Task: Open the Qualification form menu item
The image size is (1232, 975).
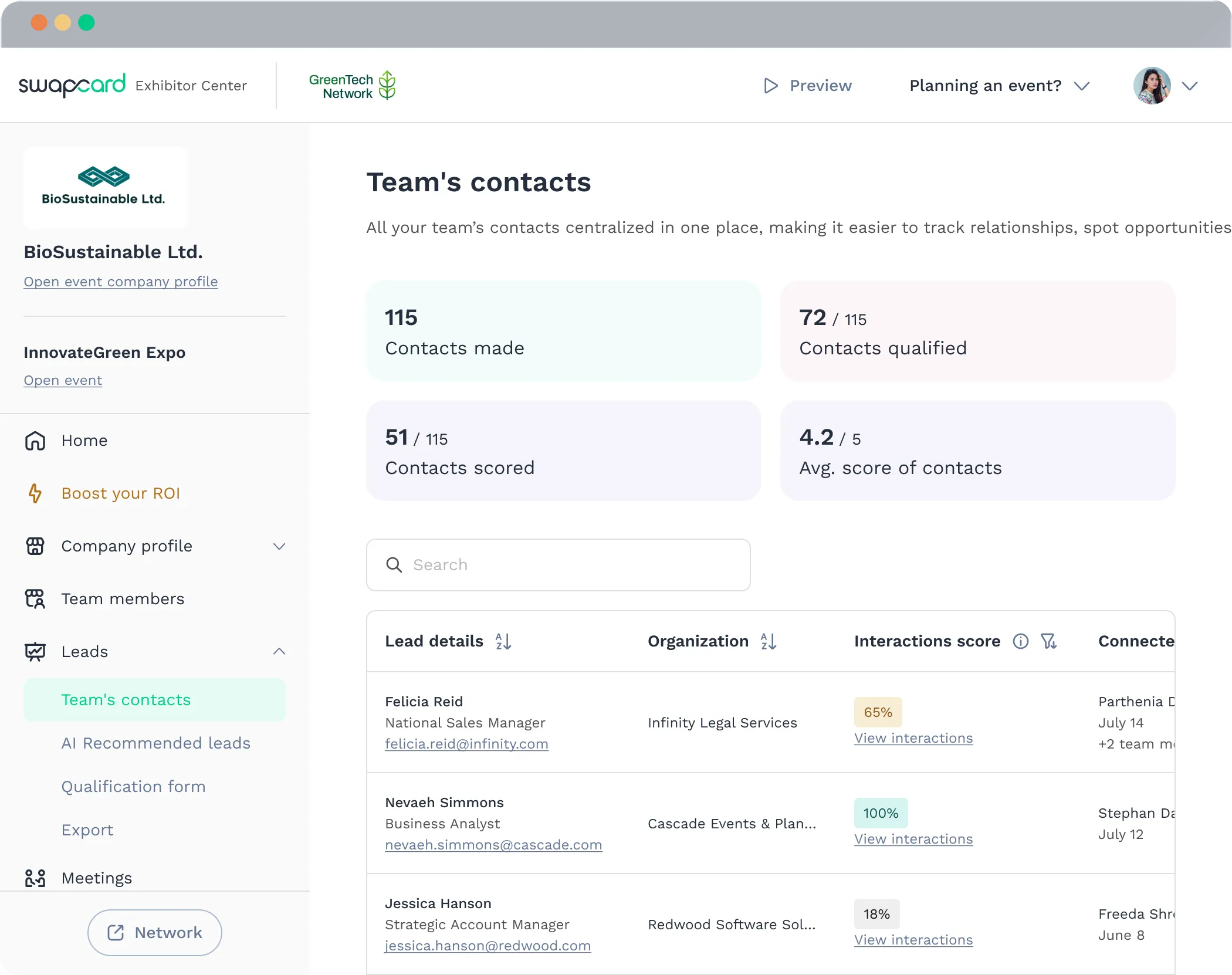Action: (133, 787)
